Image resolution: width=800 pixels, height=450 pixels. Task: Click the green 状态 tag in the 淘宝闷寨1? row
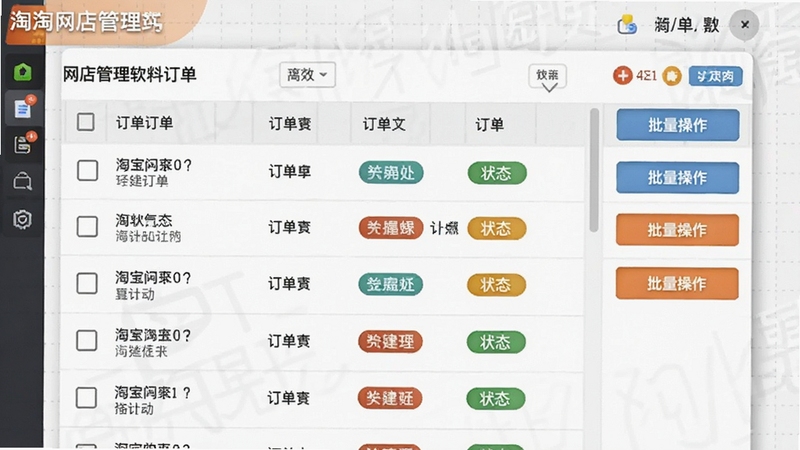tap(496, 398)
